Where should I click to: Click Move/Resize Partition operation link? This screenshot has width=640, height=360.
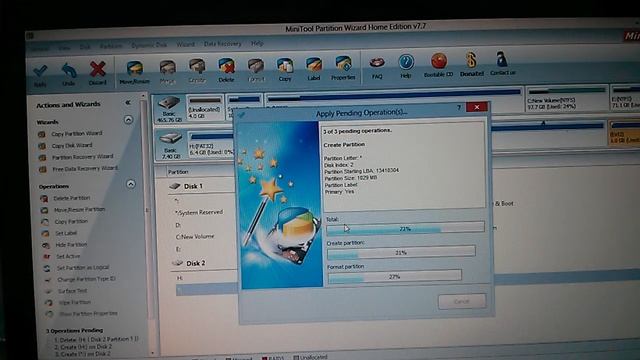click(80, 209)
